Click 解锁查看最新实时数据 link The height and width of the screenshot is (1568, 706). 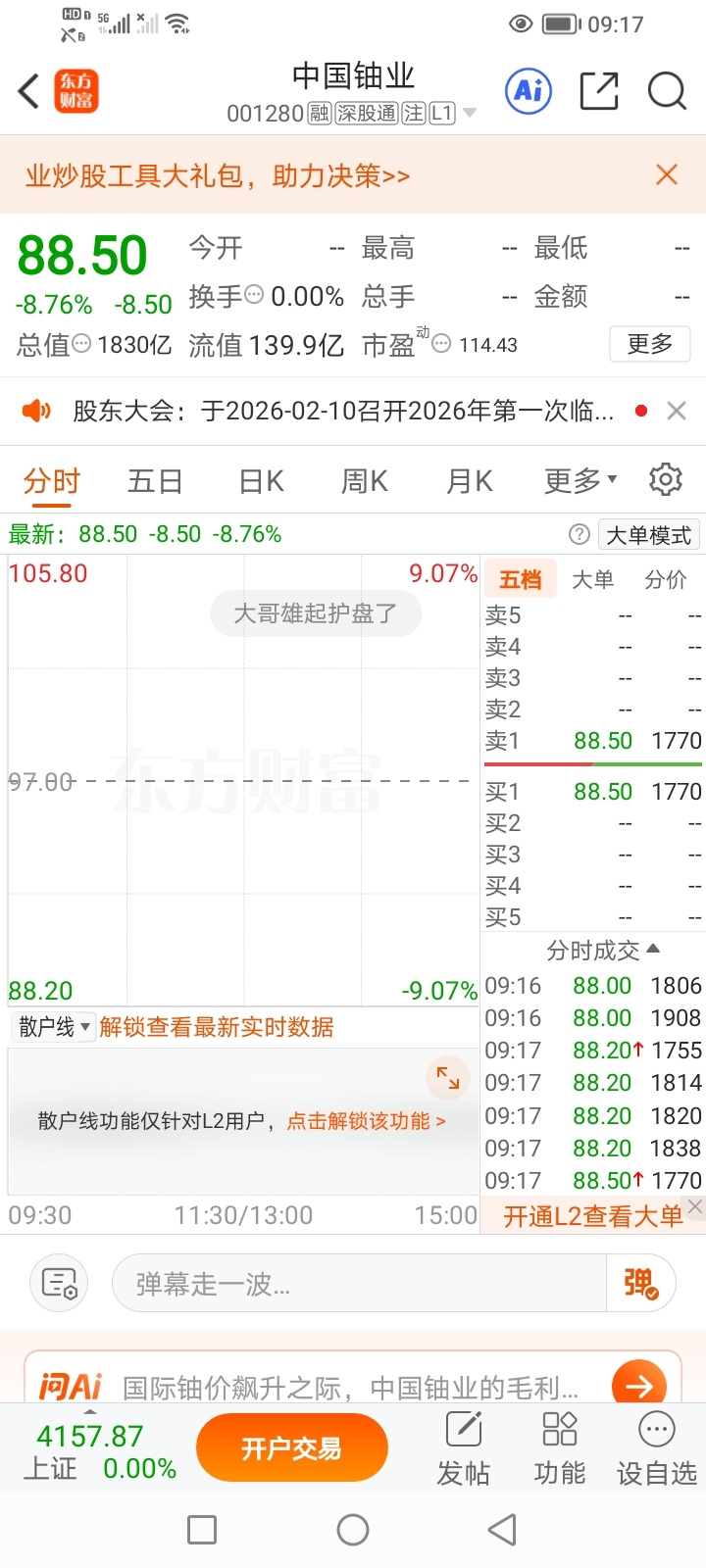(x=217, y=1027)
